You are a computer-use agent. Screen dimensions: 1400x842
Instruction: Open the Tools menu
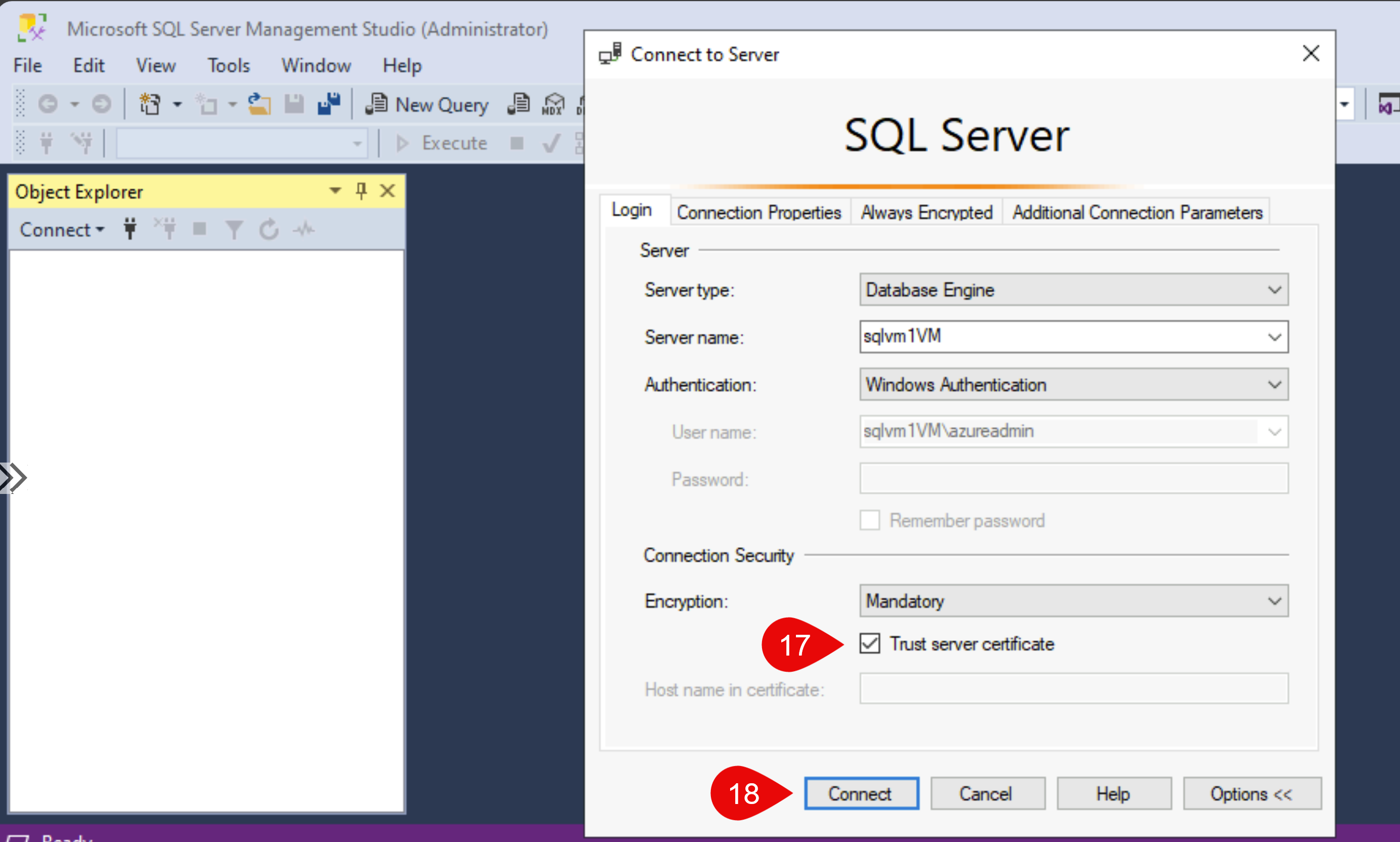(228, 66)
